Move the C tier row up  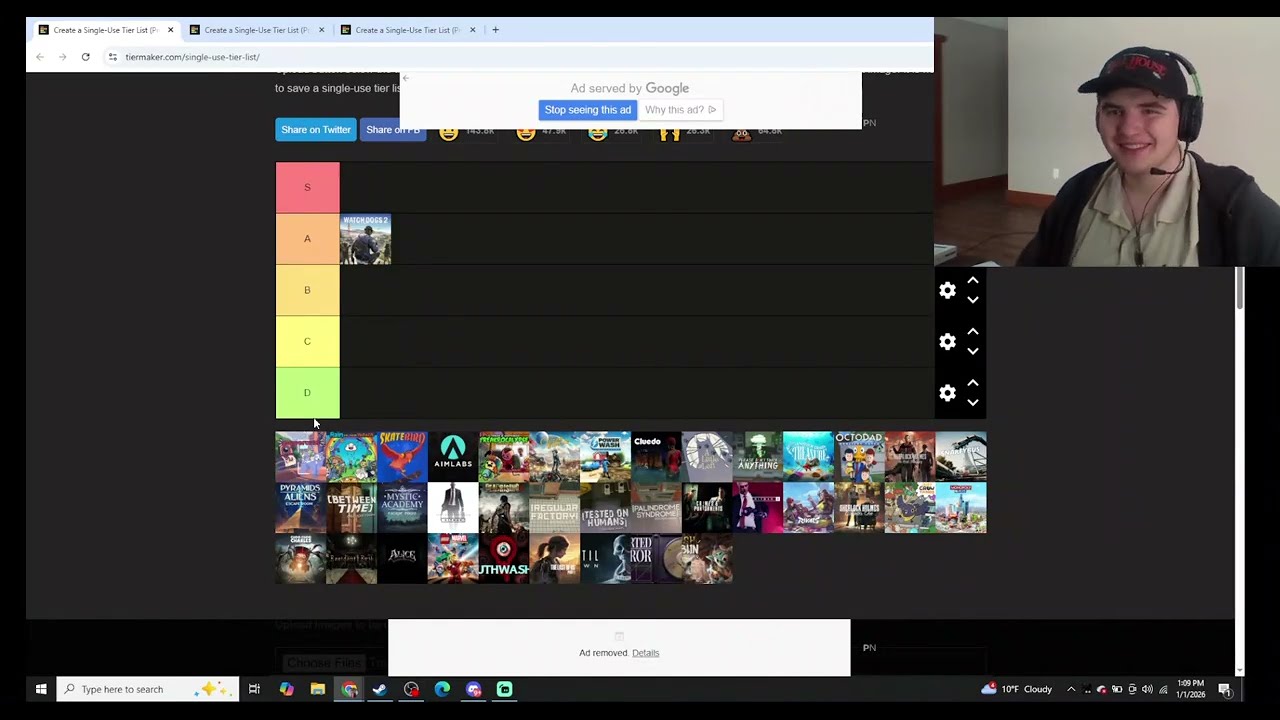[973, 332]
